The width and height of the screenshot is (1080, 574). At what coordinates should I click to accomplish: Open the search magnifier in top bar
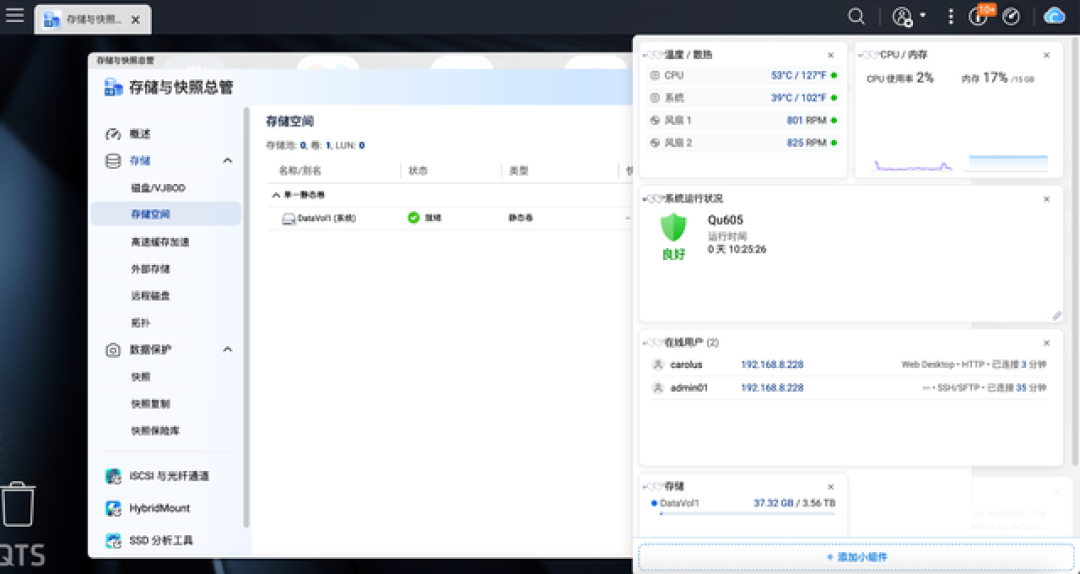856,17
